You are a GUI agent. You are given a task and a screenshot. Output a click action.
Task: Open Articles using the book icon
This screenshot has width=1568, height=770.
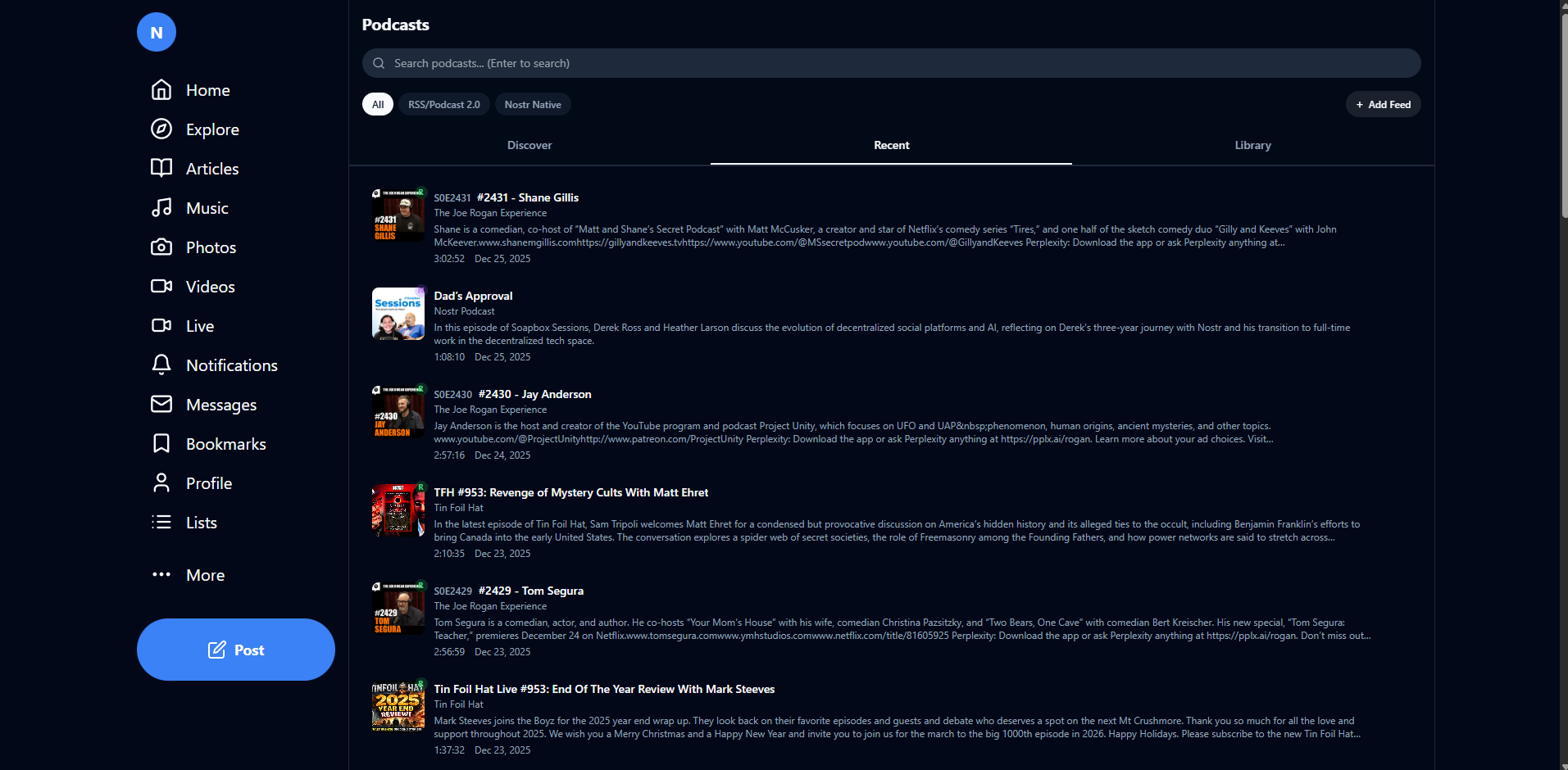[161, 169]
